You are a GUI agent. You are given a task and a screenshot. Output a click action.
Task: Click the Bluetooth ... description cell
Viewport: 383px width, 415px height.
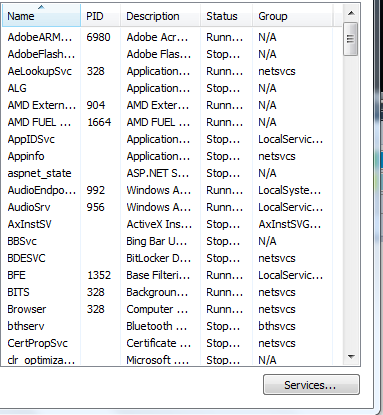pyautogui.click(x=157, y=326)
